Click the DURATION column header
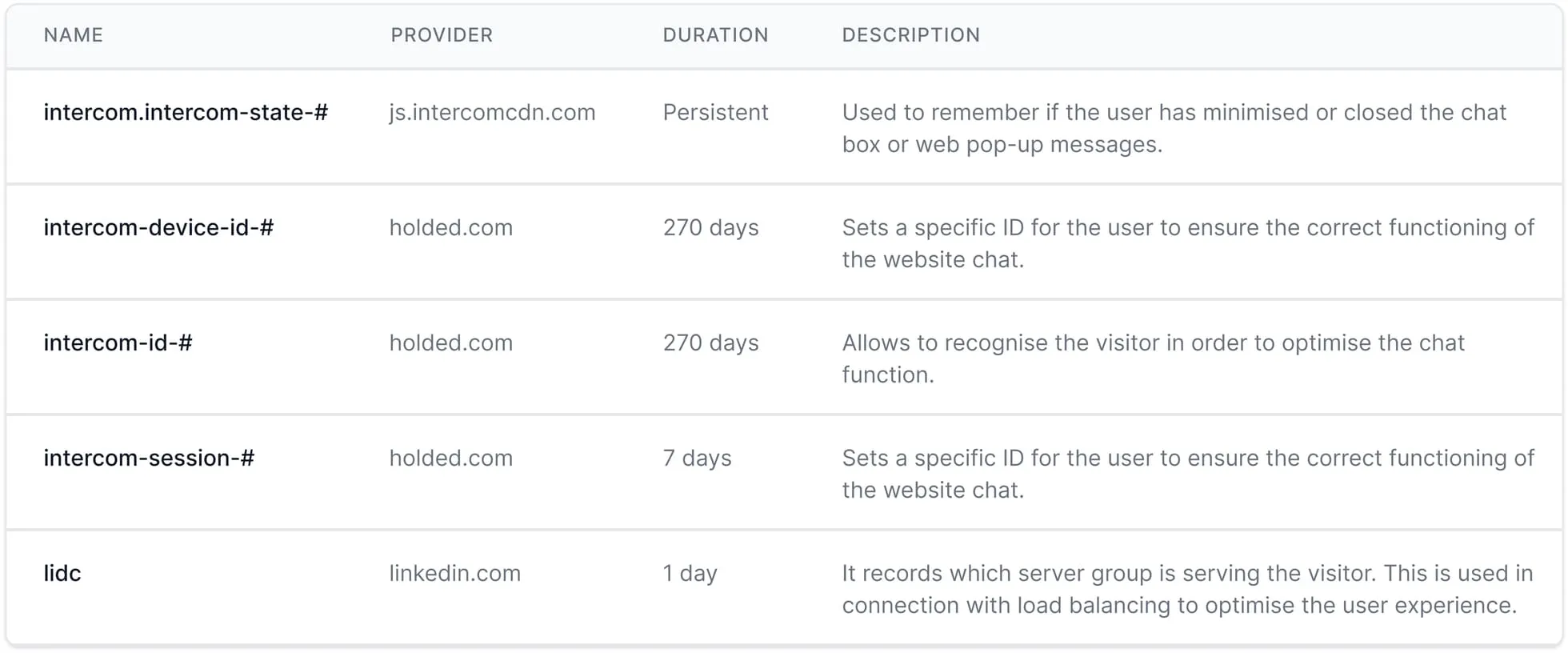 (x=715, y=35)
